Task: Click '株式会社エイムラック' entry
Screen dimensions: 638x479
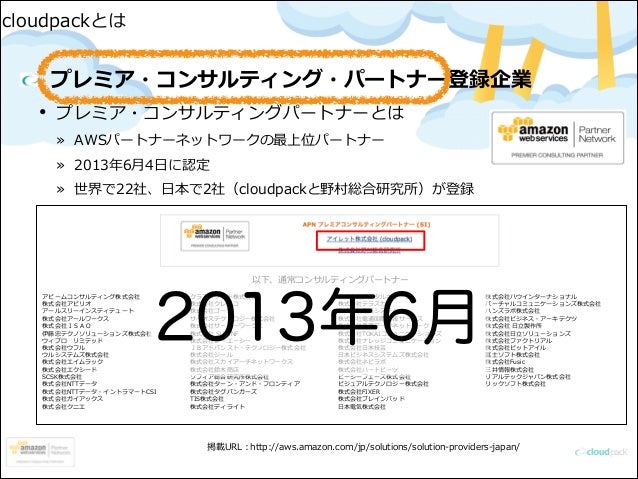Action: point(72,361)
